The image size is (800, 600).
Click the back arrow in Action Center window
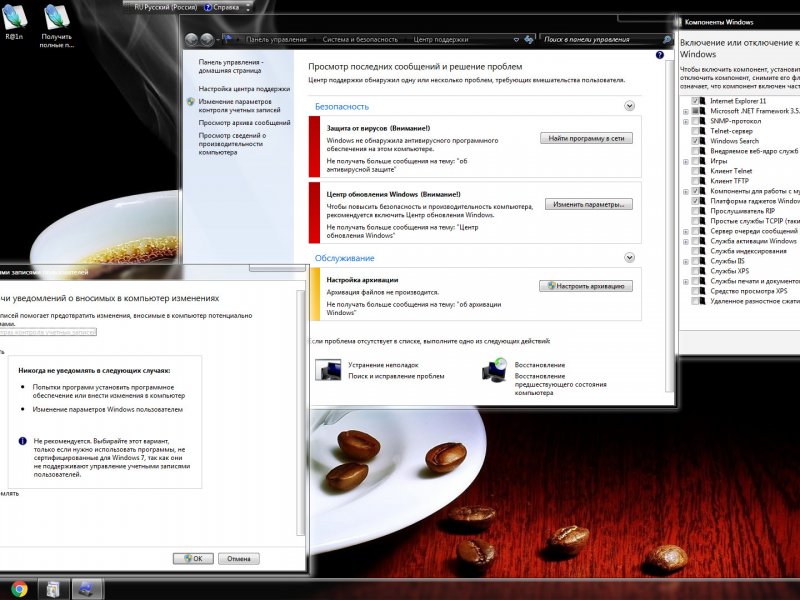click(191, 39)
